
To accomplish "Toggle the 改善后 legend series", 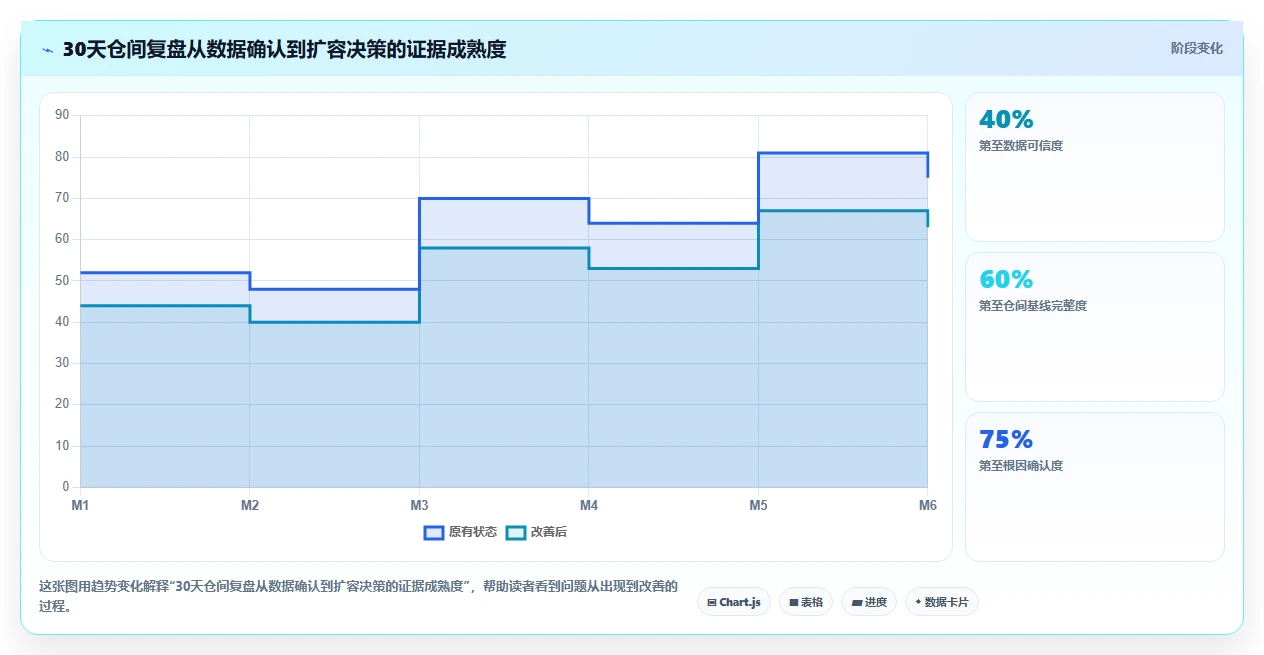I will coord(536,532).
